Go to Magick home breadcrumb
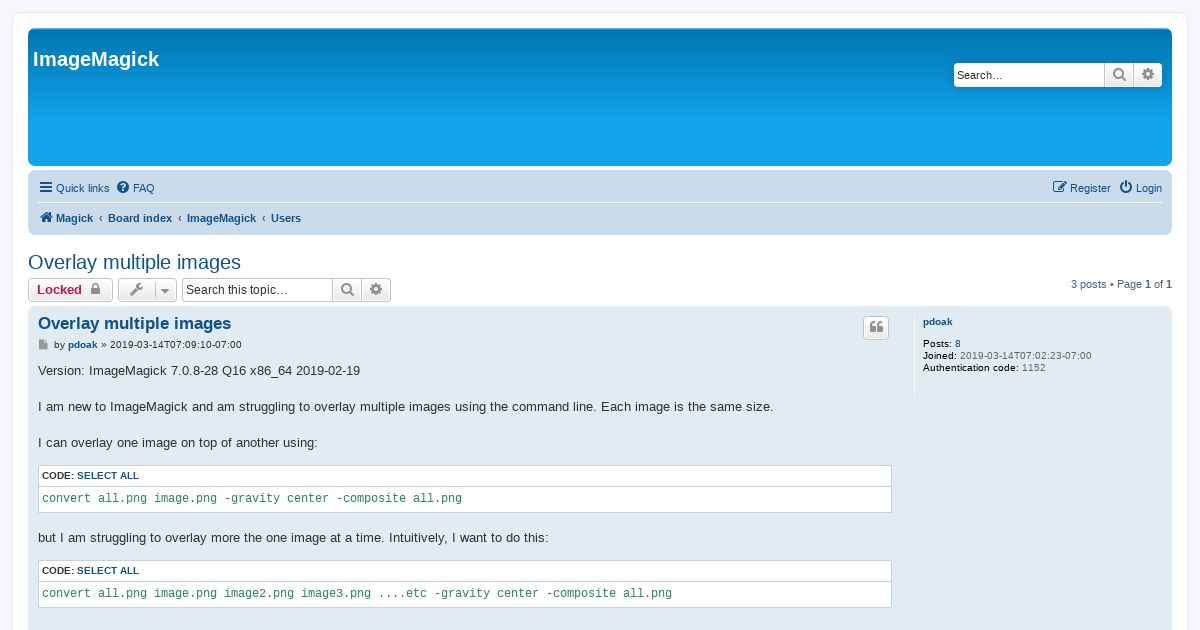Screen dimensions: 1200x630 pos(66,218)
